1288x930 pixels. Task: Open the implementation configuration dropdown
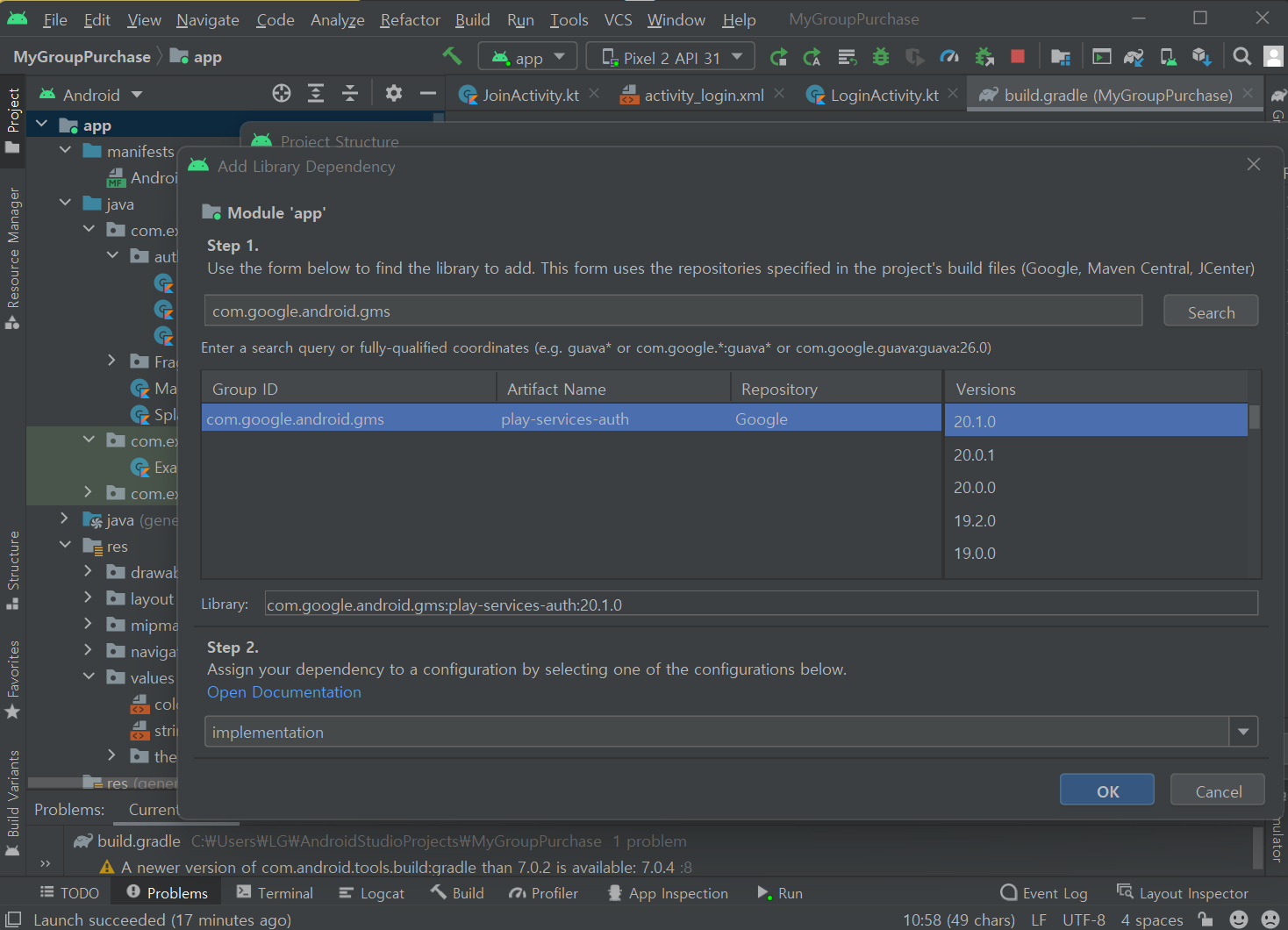click(x=1243, y=732)
